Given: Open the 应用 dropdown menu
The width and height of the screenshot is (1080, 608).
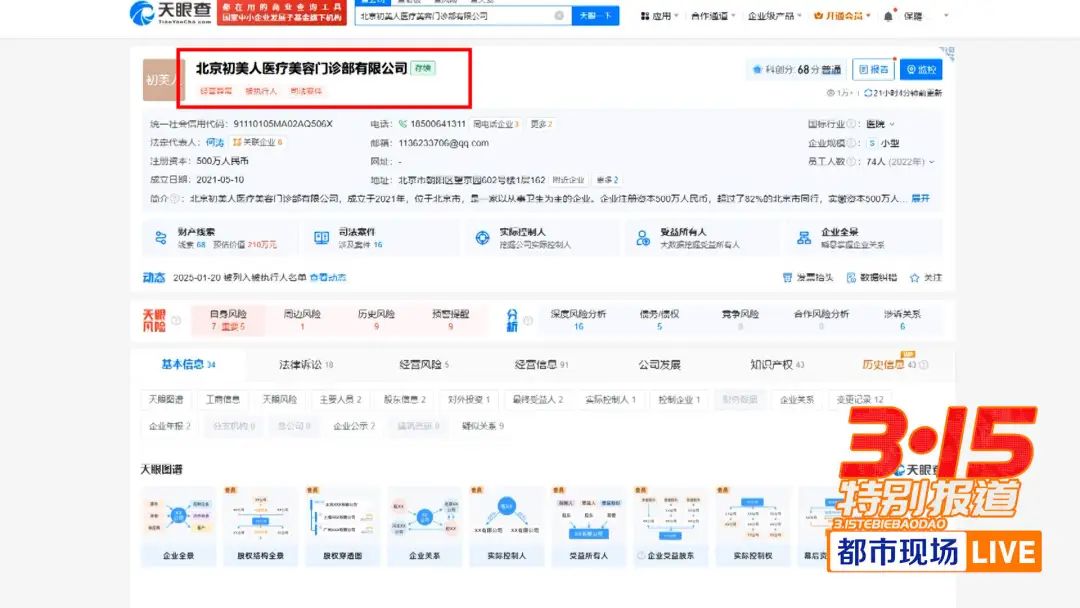Looking at the screenshot, I should pos(659,16).
